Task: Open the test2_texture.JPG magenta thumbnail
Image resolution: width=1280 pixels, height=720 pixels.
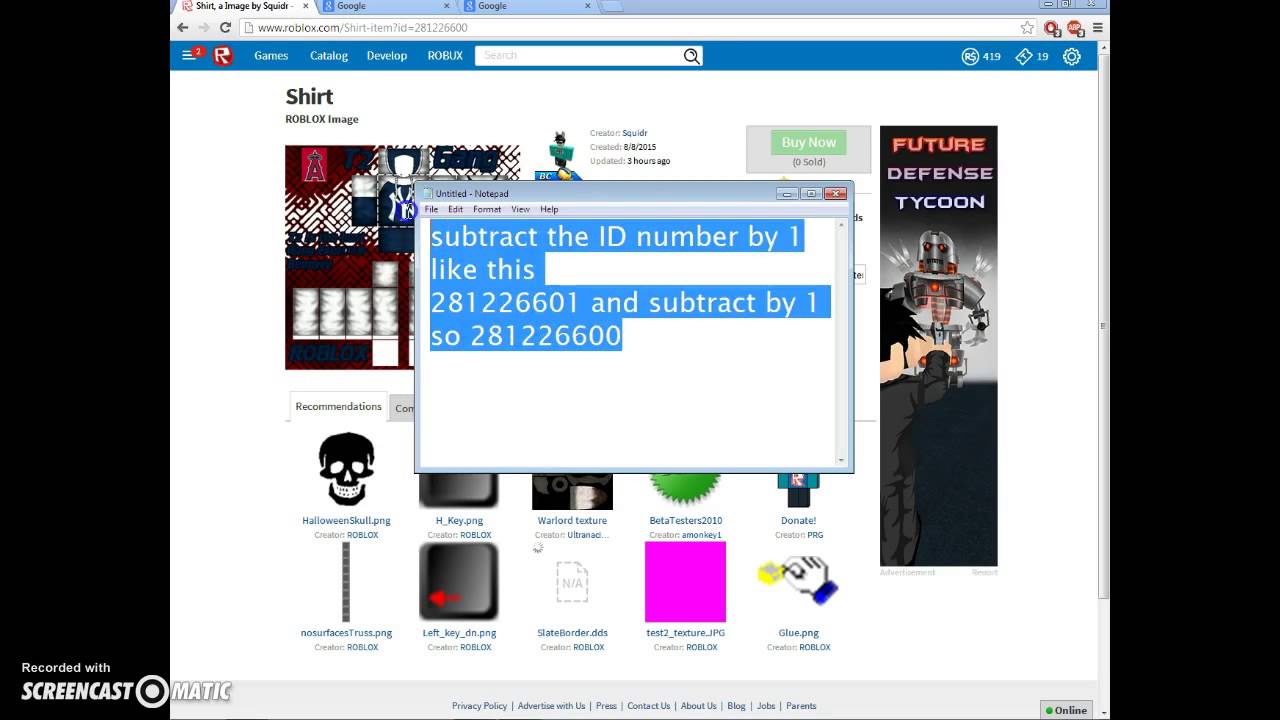Action: click(685, 582)
